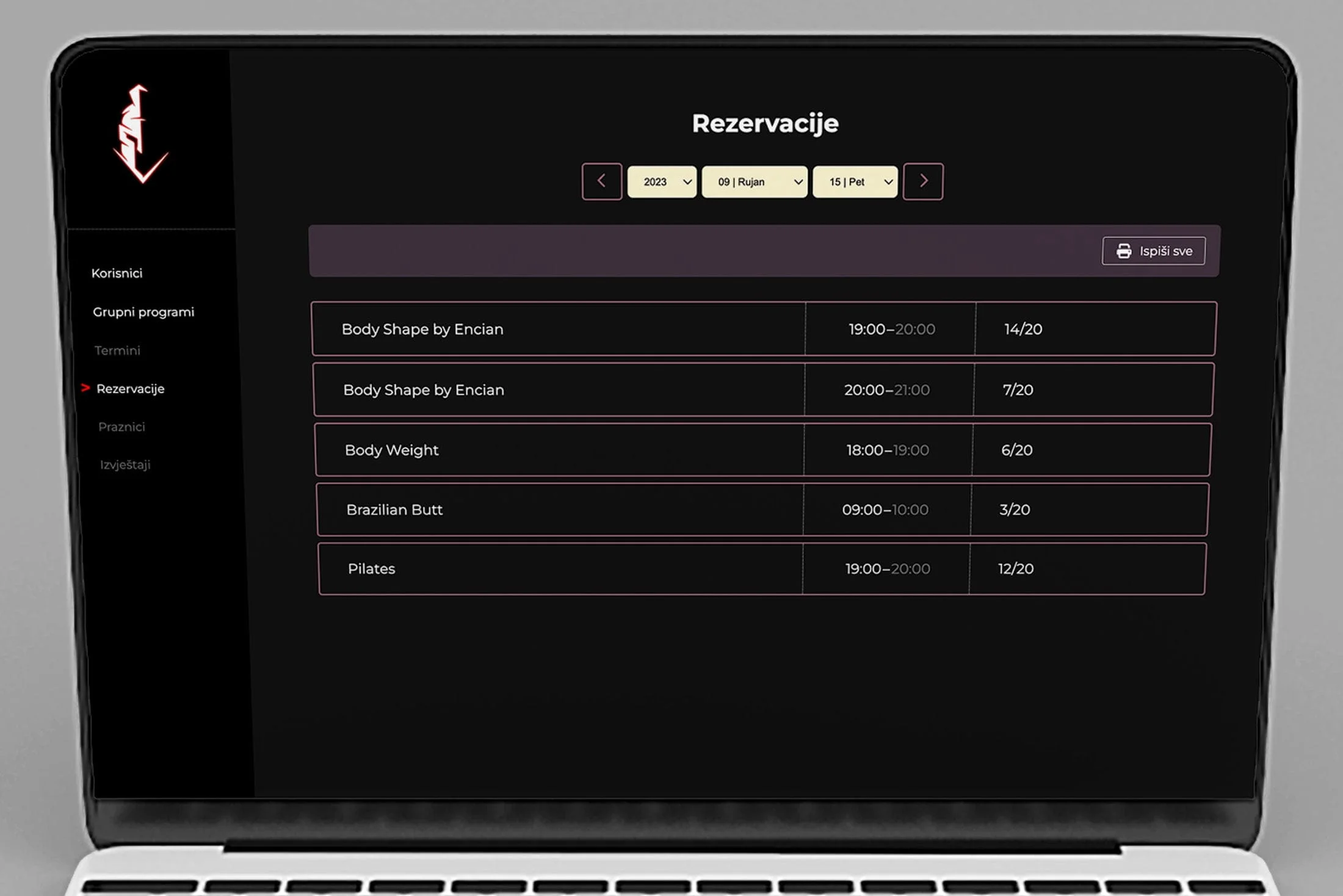Open the 15 | Pet day dropdown

coord(855,182)
